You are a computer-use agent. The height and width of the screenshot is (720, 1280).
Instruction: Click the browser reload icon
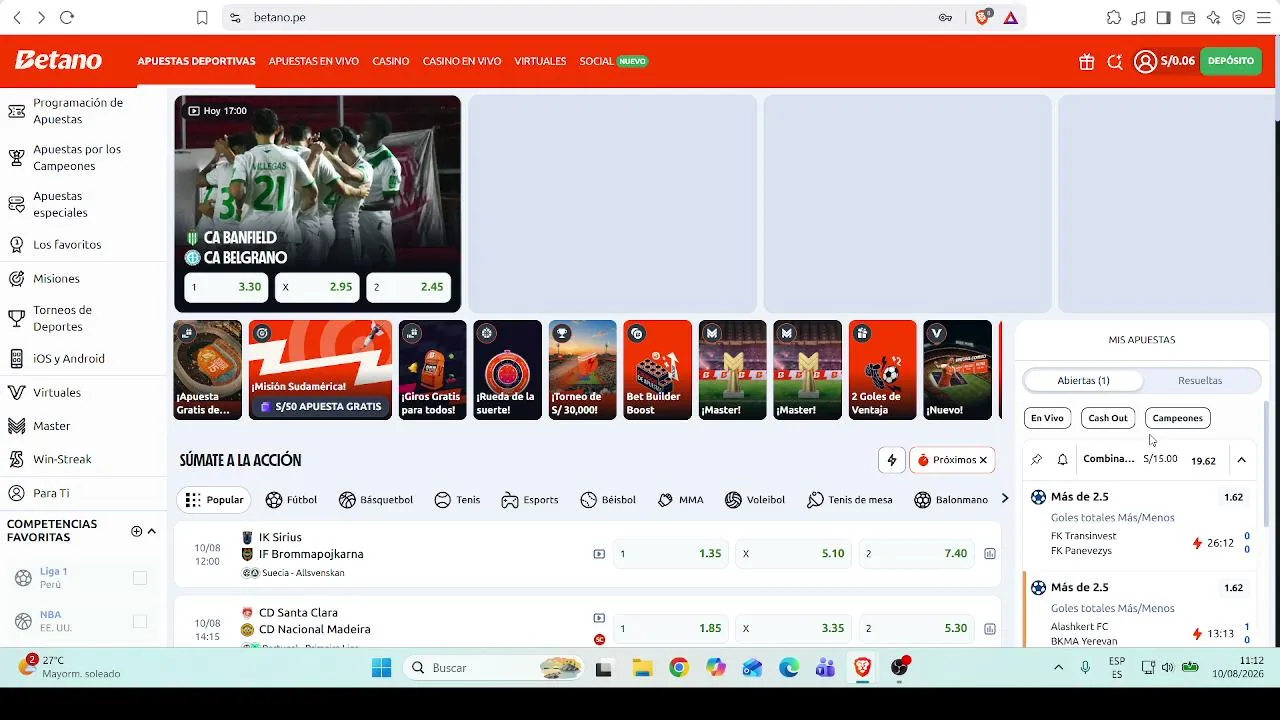tap(67, 18)
